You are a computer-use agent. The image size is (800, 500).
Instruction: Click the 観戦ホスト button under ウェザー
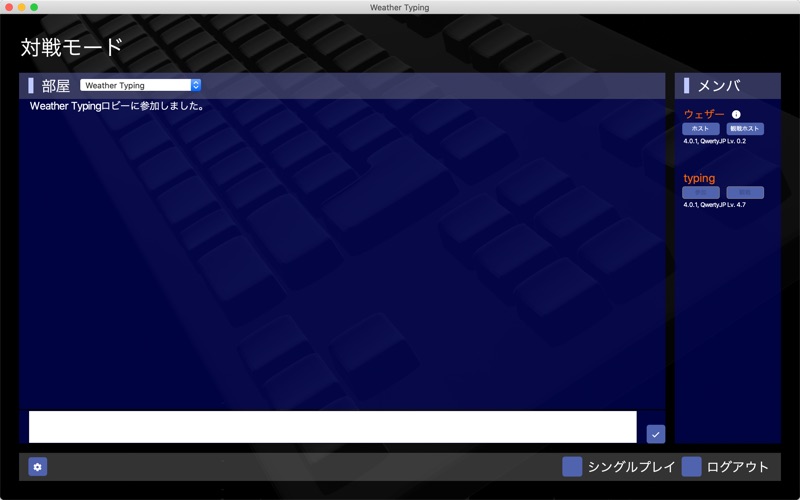(x=745, y=129)
